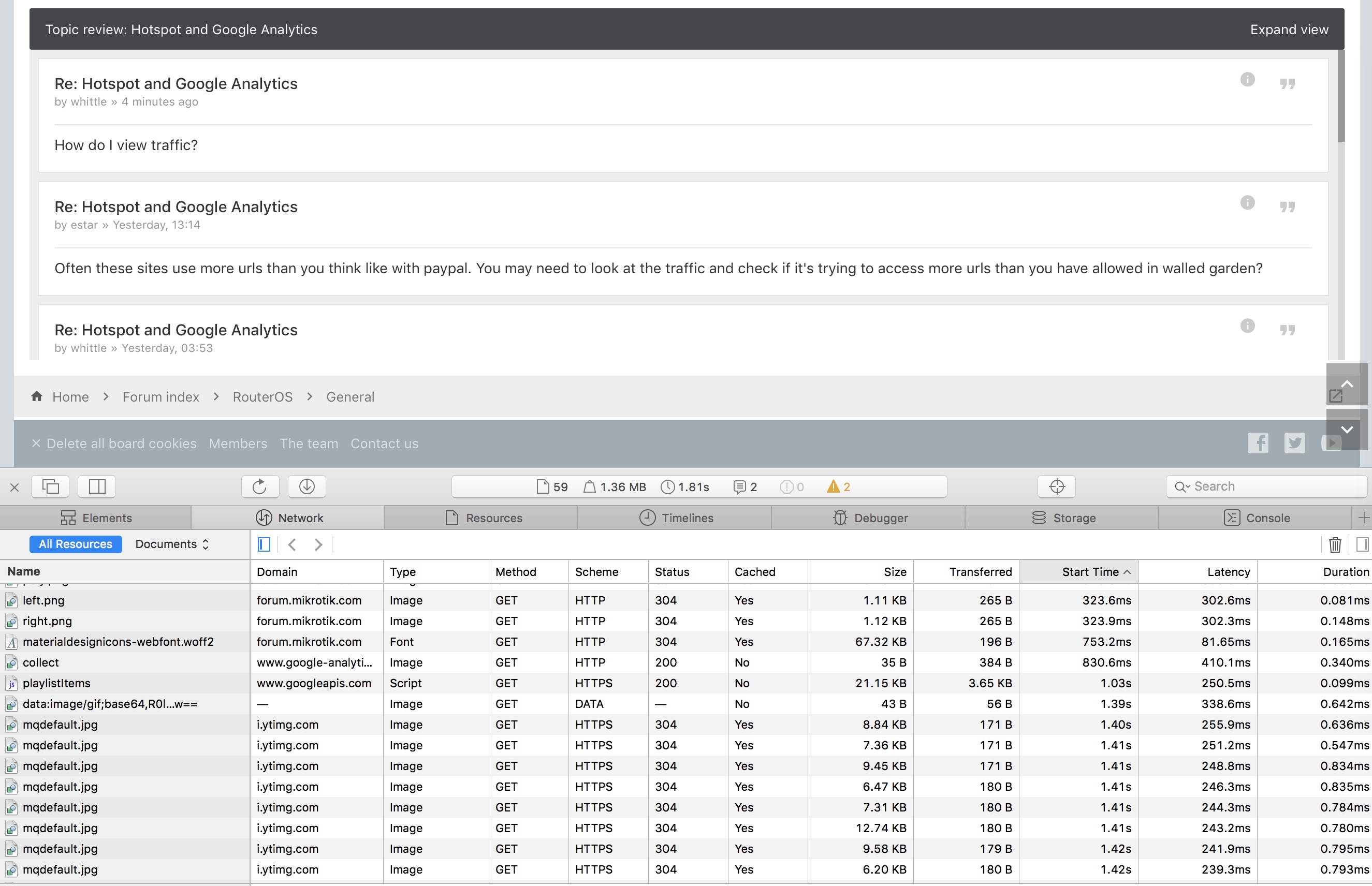Reload the page from the Web Inspector toolbar
The height and width of the screenshot is (886, 1372).
pyautogui.click(x=259, y=486)
